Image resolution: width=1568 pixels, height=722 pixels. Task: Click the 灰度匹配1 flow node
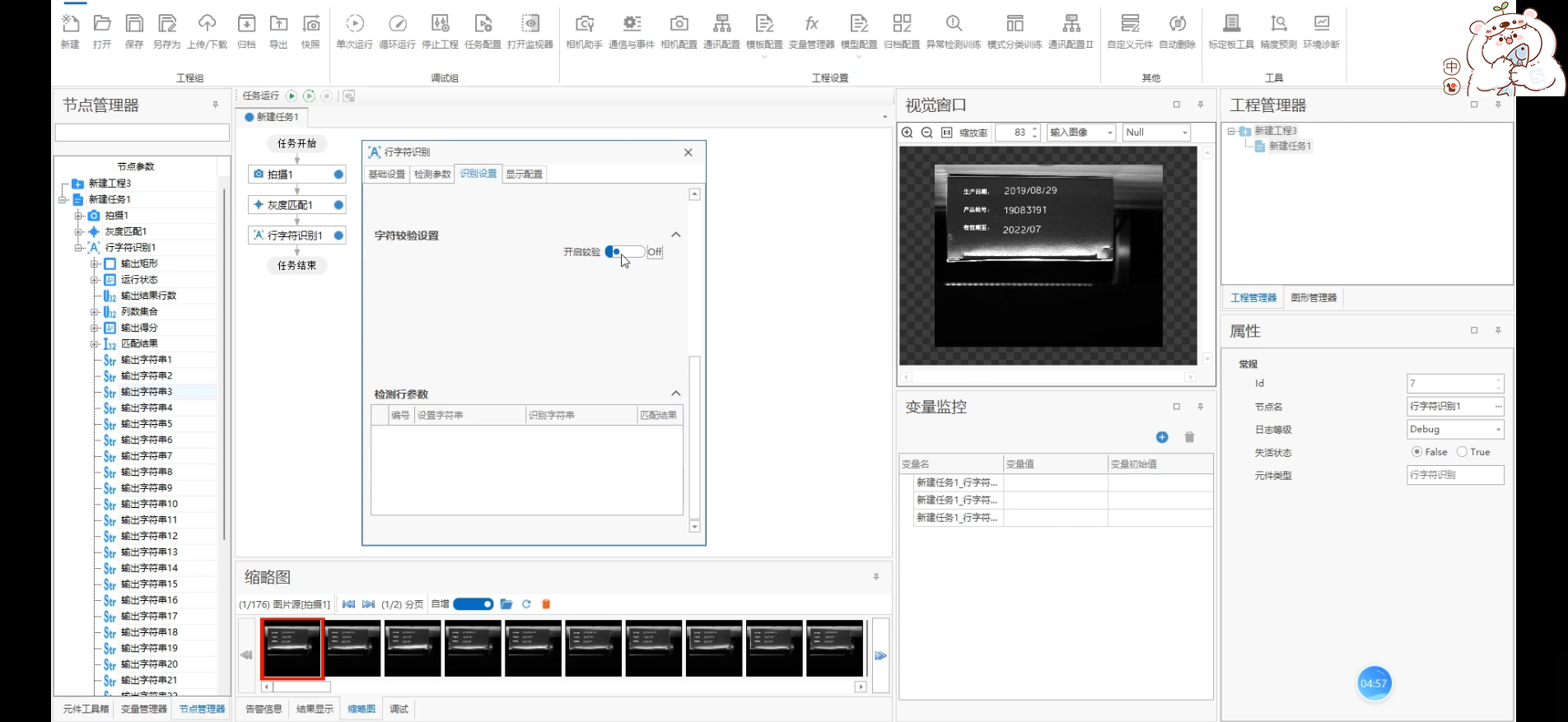pos(297,205)
